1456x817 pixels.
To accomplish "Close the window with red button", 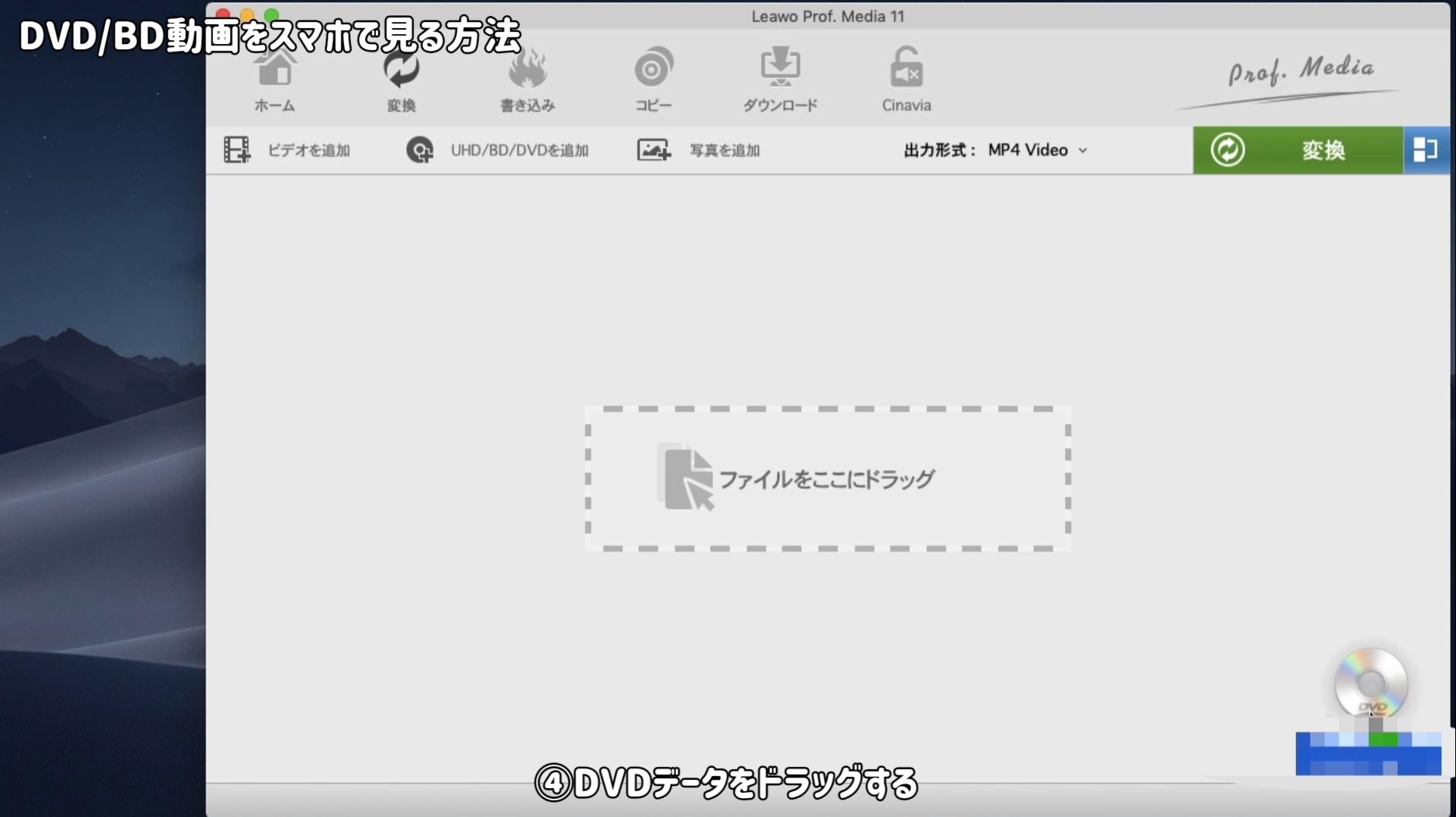I will [223, 14].
